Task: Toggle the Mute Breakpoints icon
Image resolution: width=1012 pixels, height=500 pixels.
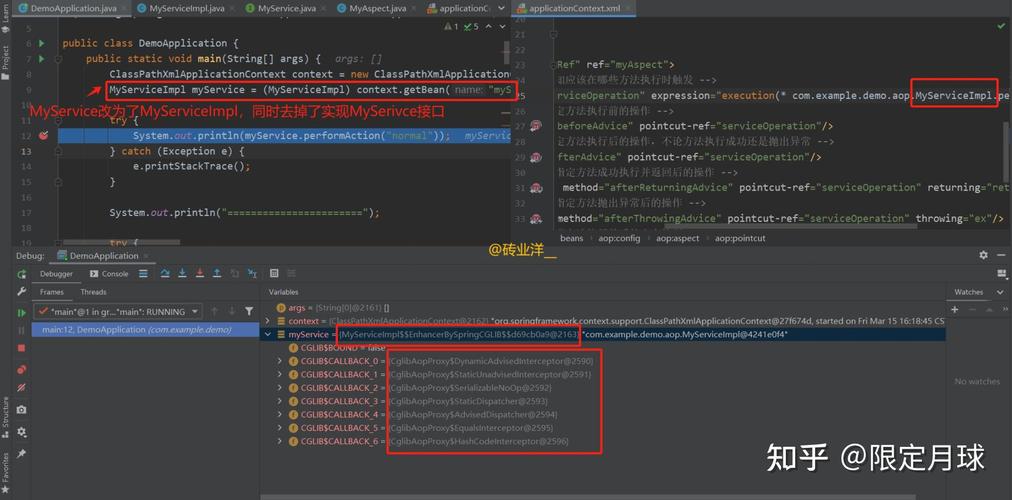Action: [x=21, y=388]
